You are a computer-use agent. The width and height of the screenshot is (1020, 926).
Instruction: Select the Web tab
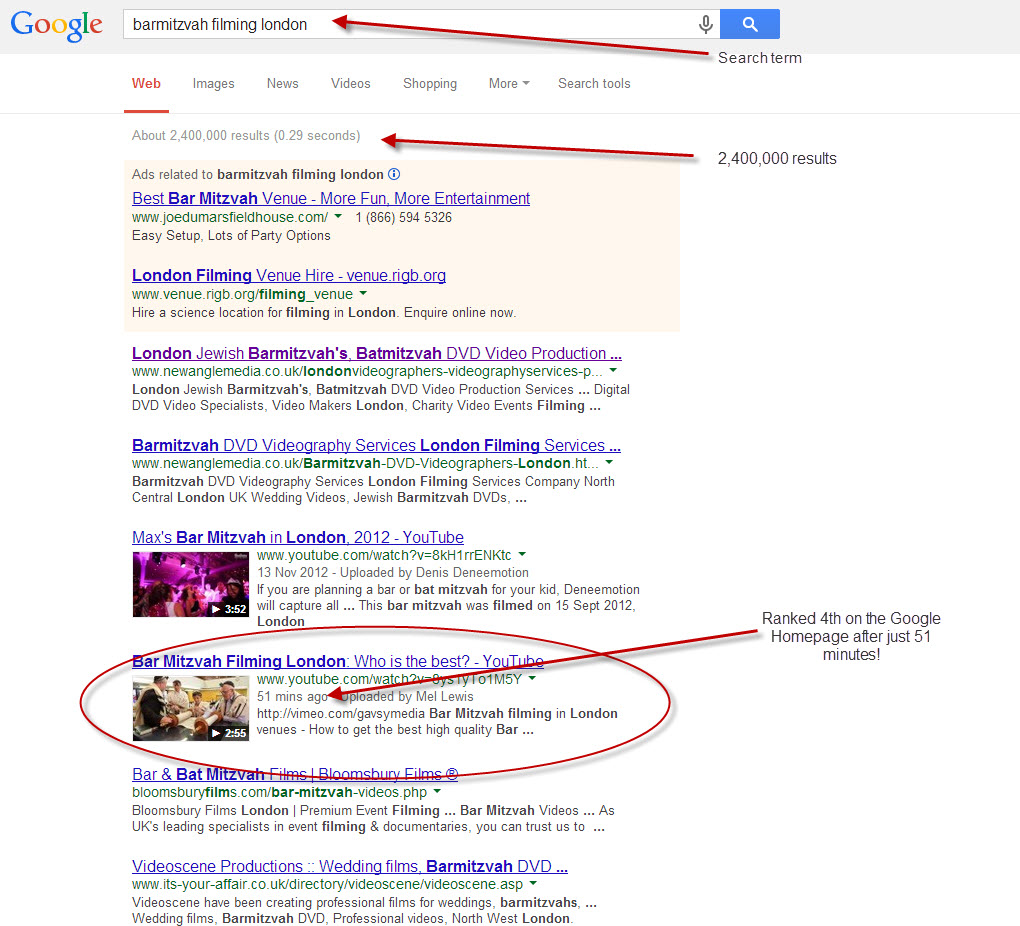point(146,83)
